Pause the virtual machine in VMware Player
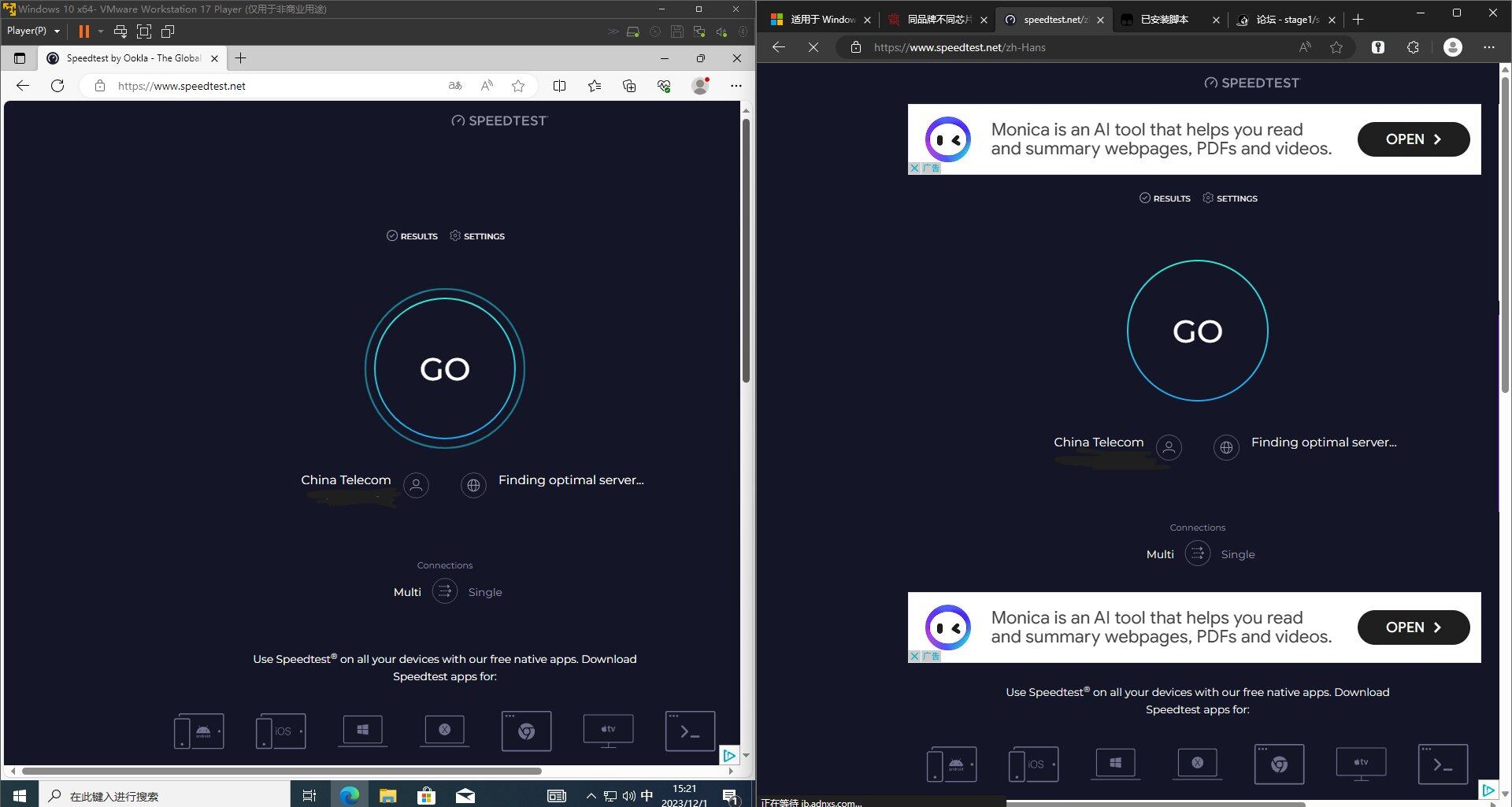Screen dimensions: 1512x807 point(83,31)
